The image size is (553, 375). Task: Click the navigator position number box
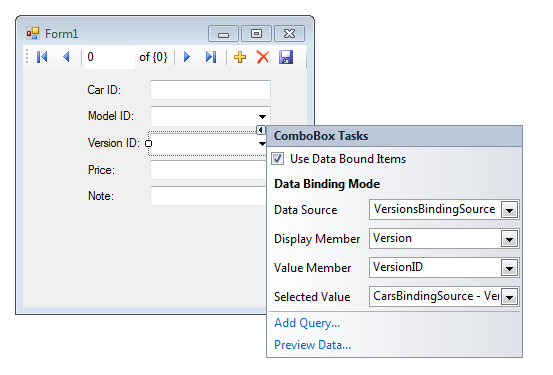(109, 57)
